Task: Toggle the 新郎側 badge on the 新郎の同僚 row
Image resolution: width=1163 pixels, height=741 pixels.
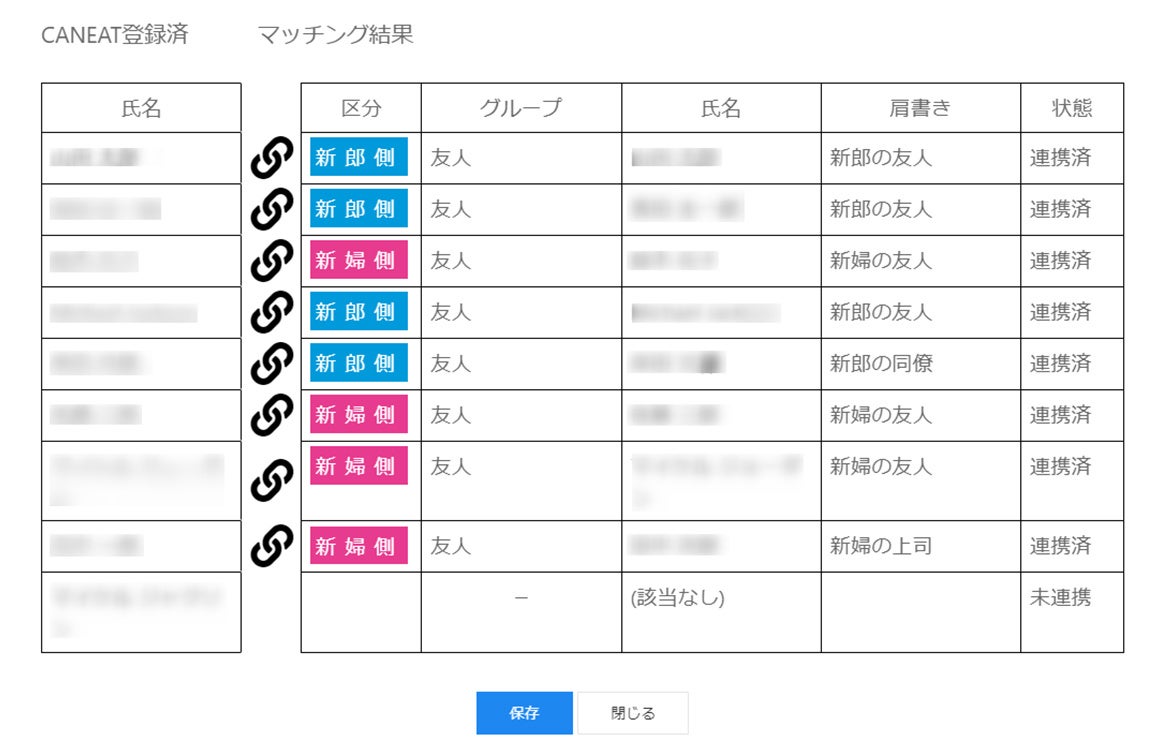Action: coord(357,364)
